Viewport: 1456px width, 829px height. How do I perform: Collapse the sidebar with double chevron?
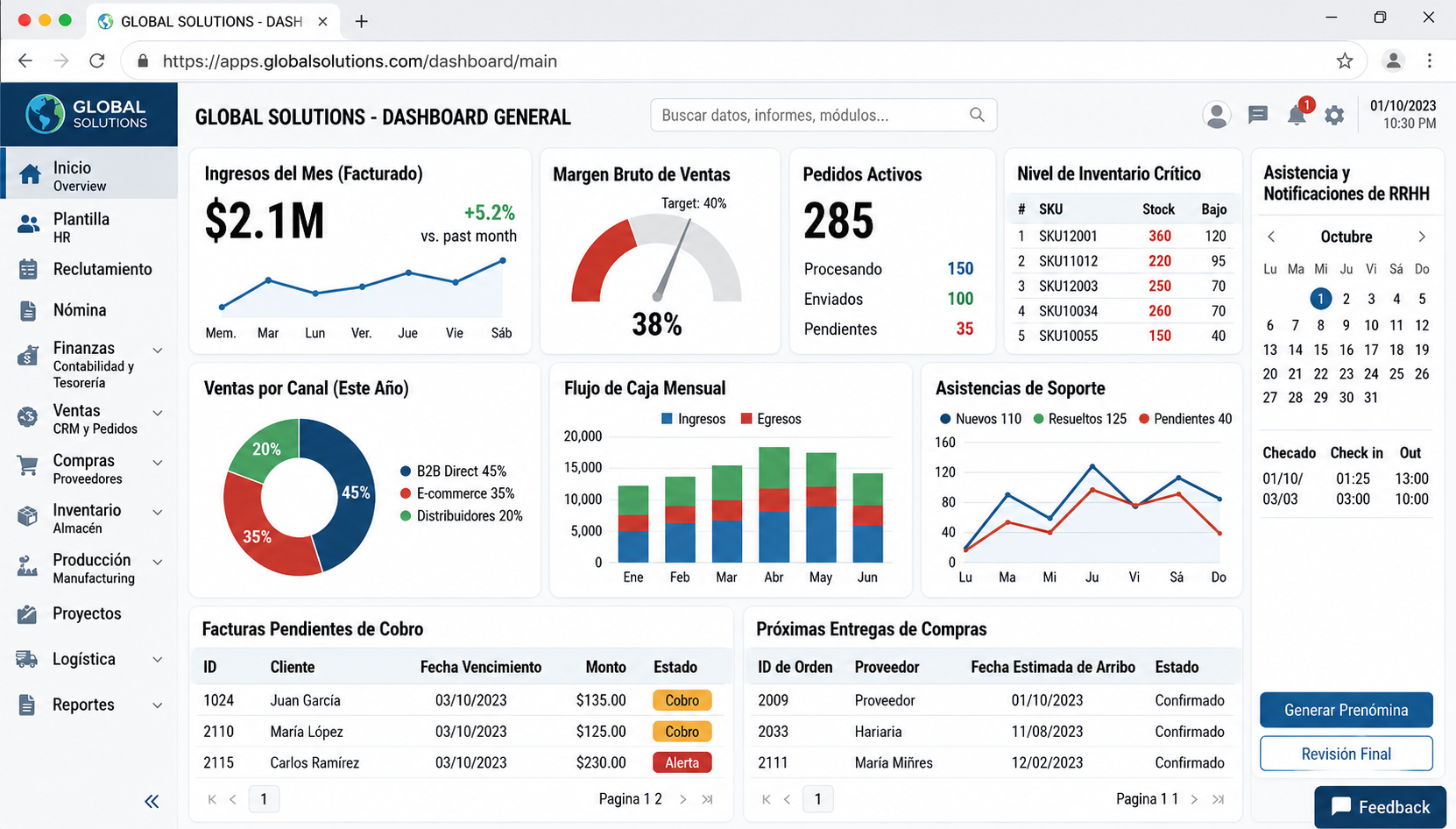click(152, 801)
